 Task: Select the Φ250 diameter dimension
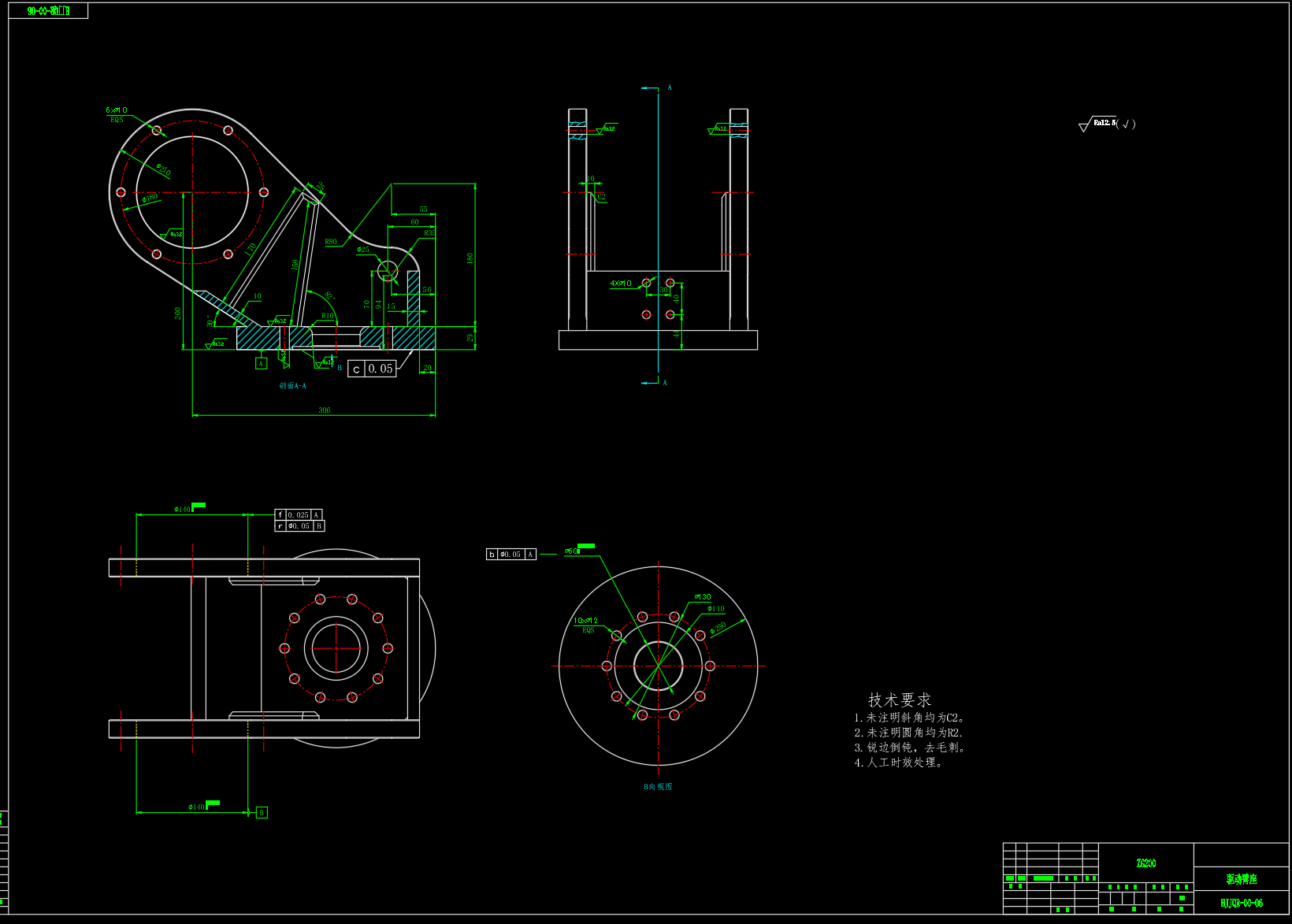tap(718, 628)
